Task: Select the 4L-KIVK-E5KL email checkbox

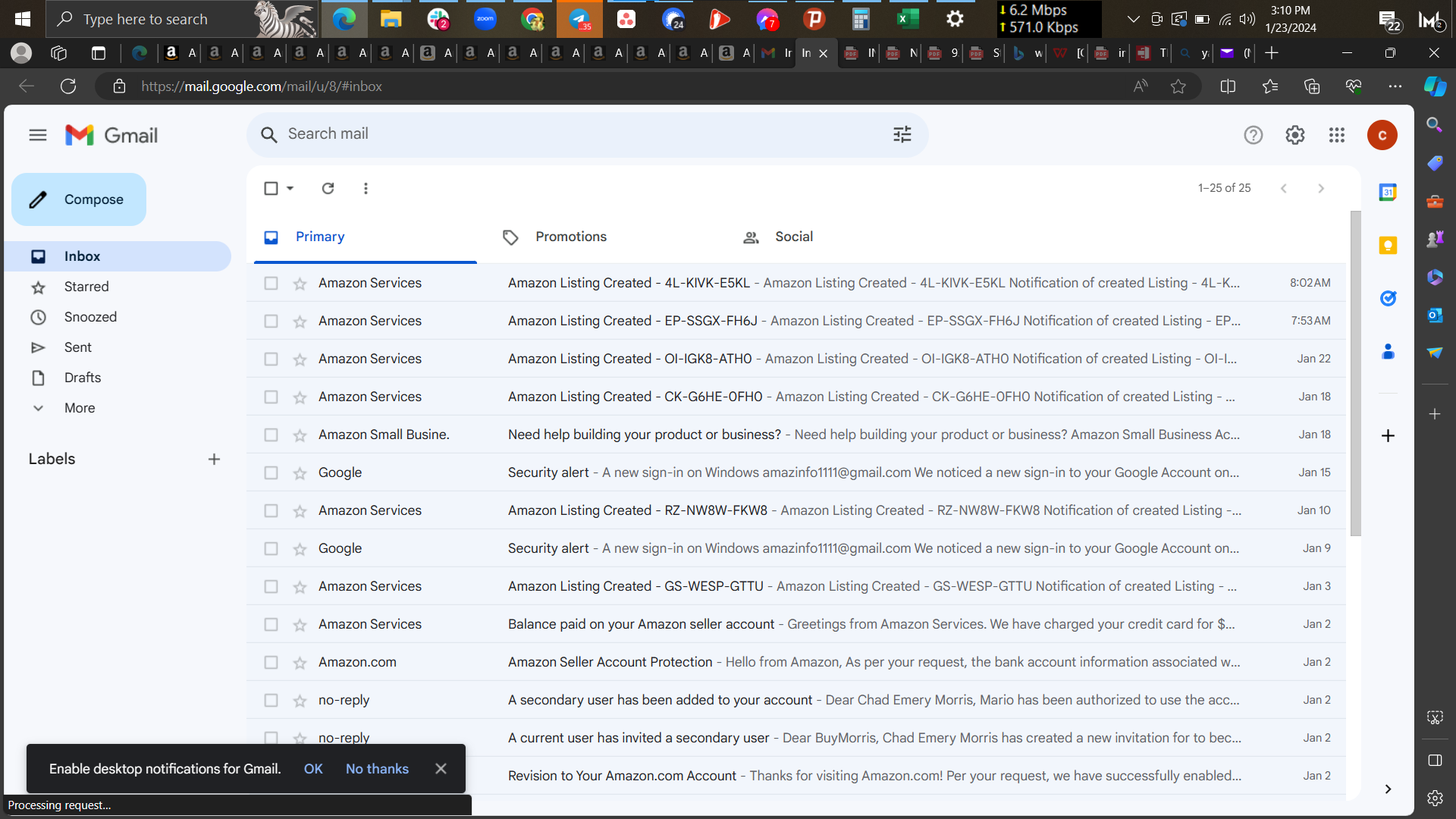Action: click(271, 283)
